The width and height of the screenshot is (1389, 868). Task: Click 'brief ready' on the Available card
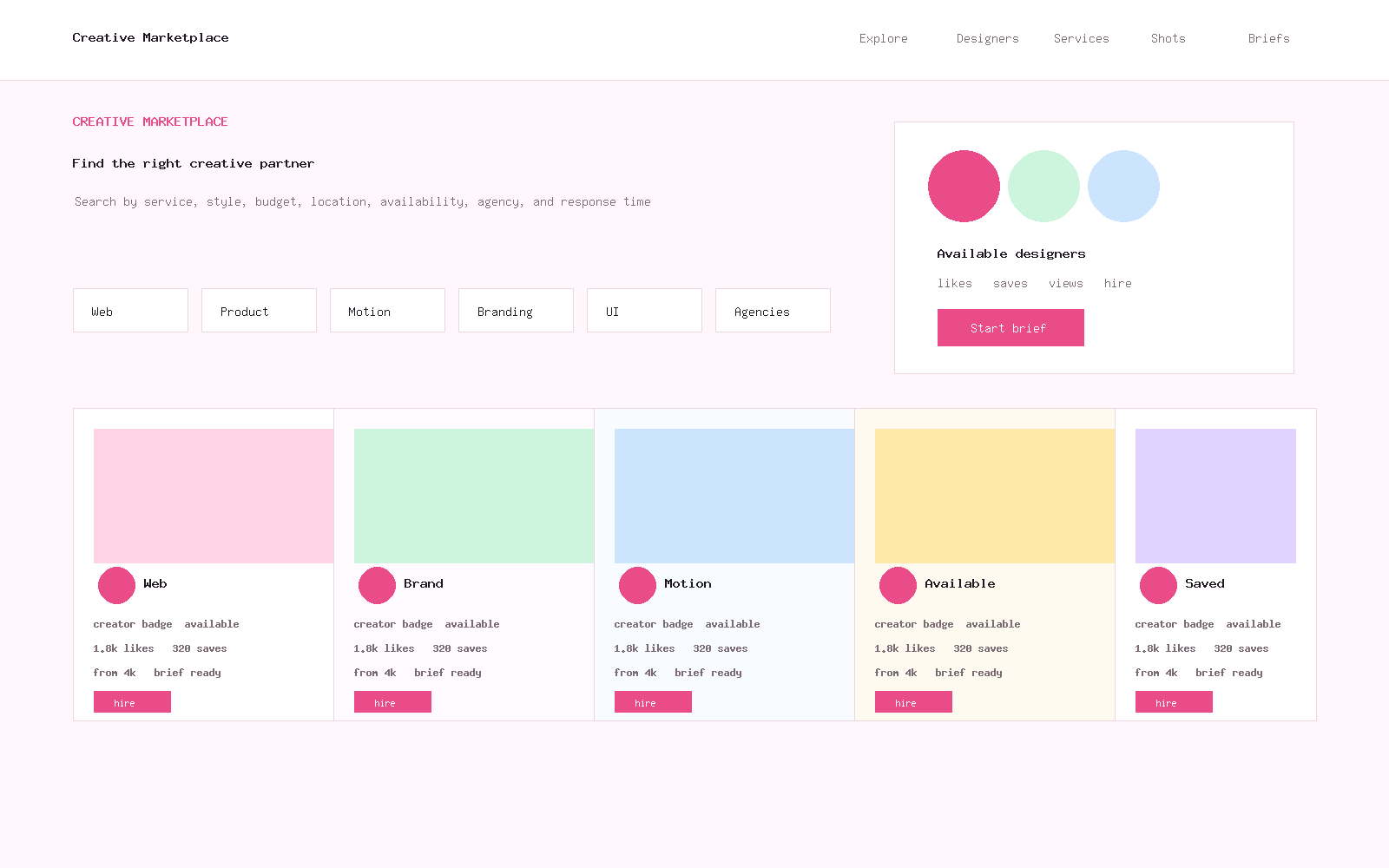[x=969, y=673]
